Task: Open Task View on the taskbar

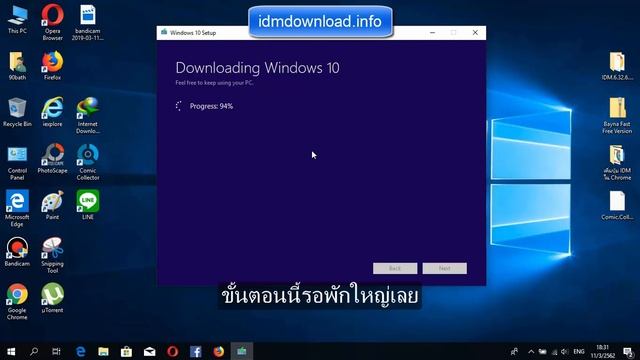Action: [x=56, y=351]
